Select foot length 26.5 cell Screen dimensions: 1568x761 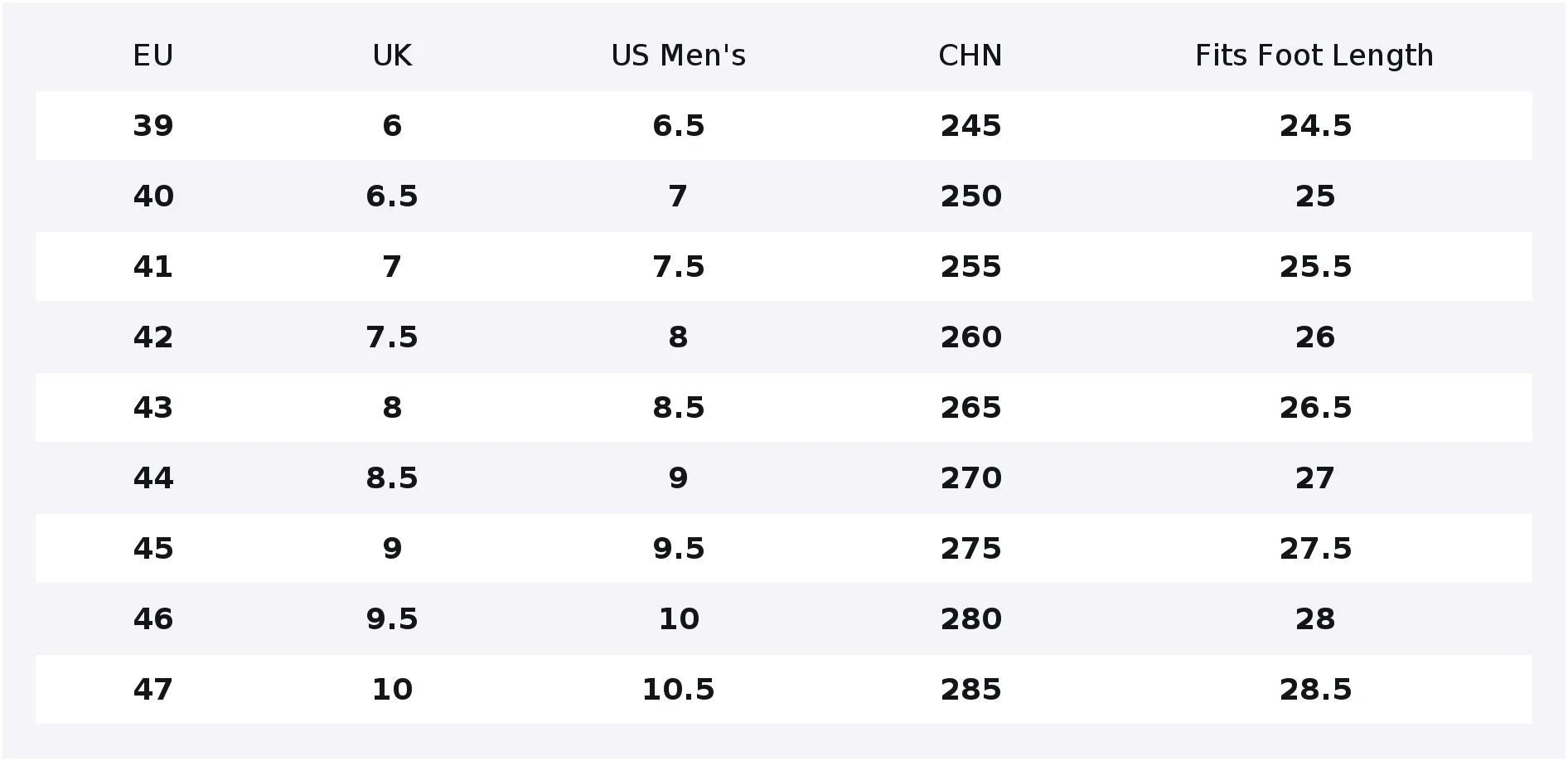pos(1315,408)
